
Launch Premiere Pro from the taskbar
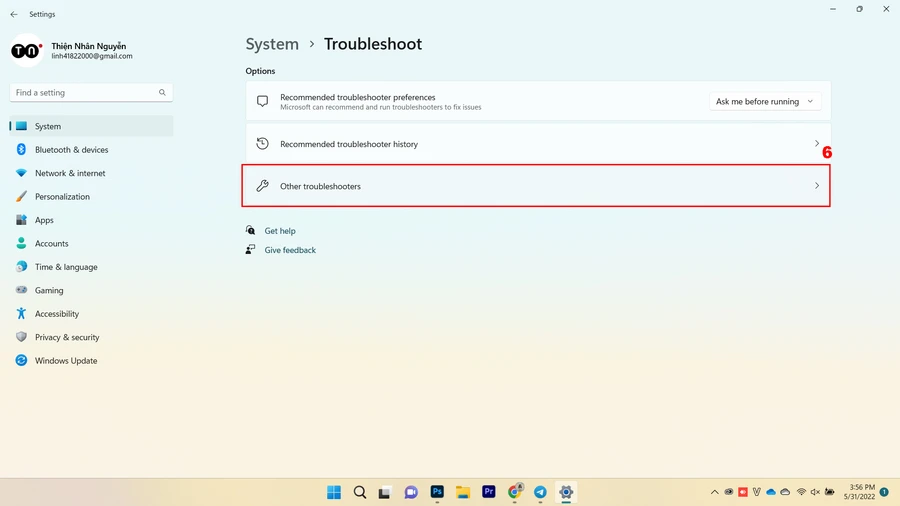click(488, 492)
